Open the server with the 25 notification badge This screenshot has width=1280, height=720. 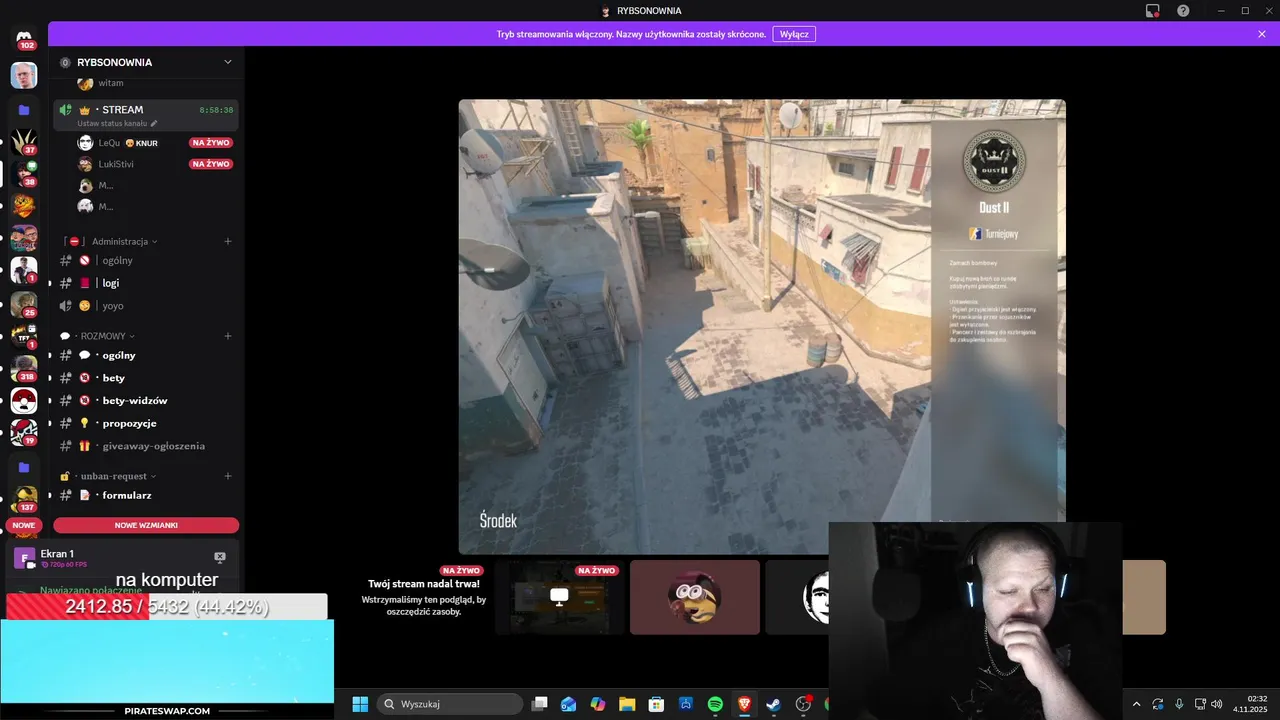tap(25, 303)
